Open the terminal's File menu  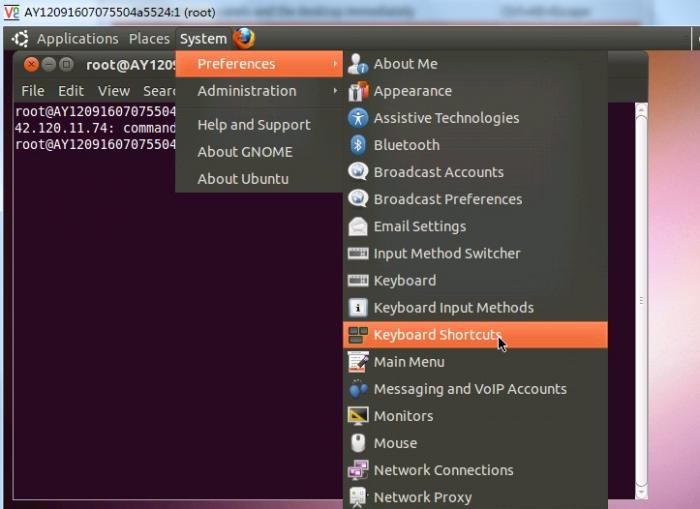click(x=32, y=91)
